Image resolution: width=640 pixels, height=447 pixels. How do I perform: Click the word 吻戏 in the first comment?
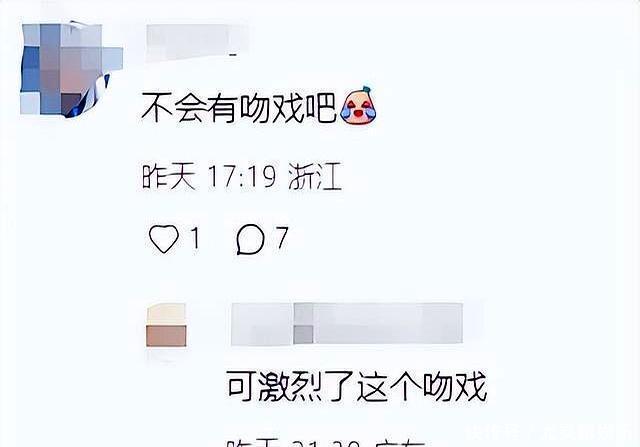[x=272, y=108]
